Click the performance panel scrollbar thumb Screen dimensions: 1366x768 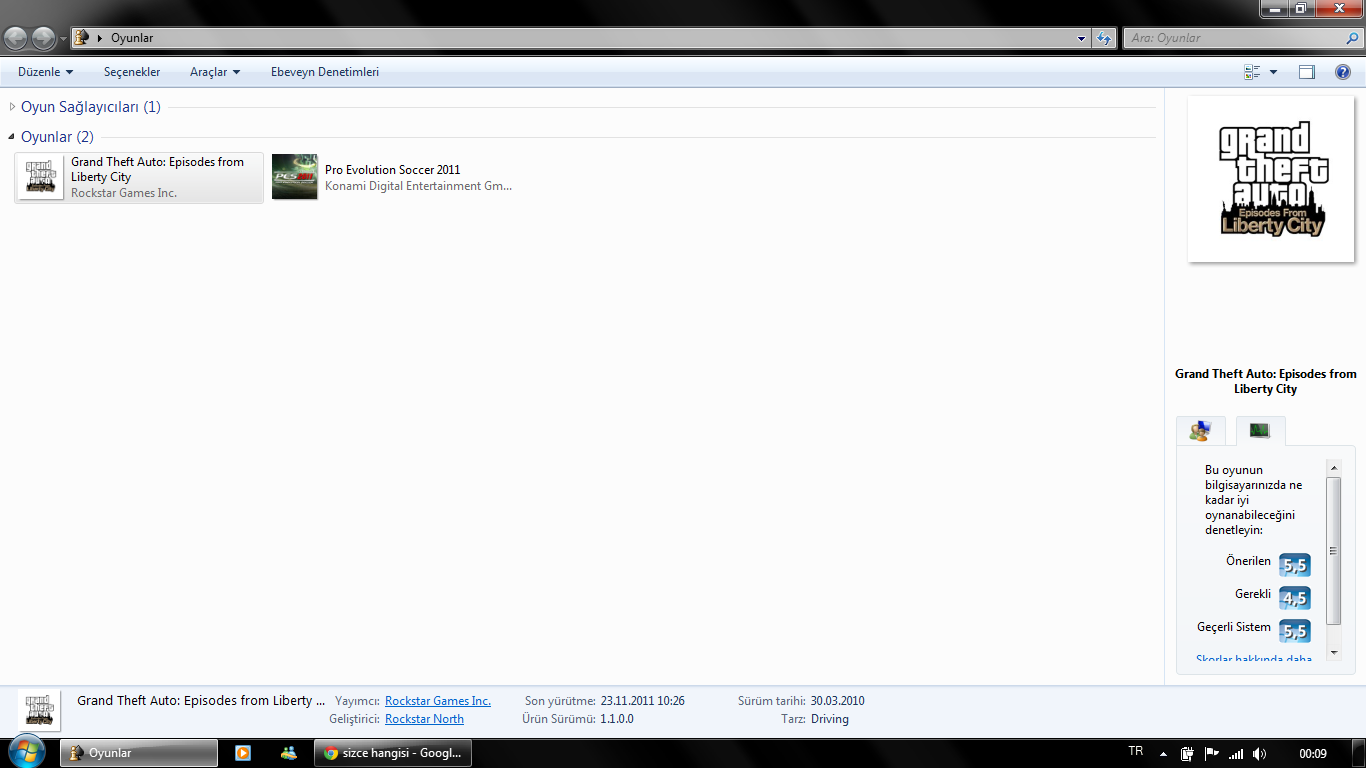[1333, 551]
